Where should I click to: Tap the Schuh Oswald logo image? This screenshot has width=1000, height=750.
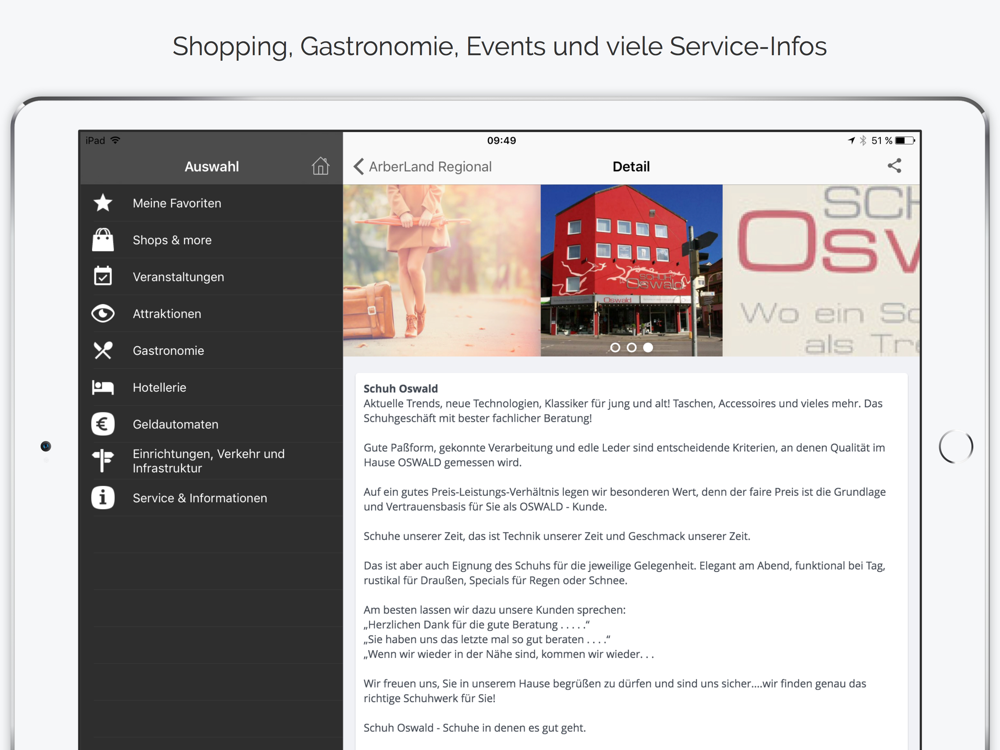click(x=821, y=270)
